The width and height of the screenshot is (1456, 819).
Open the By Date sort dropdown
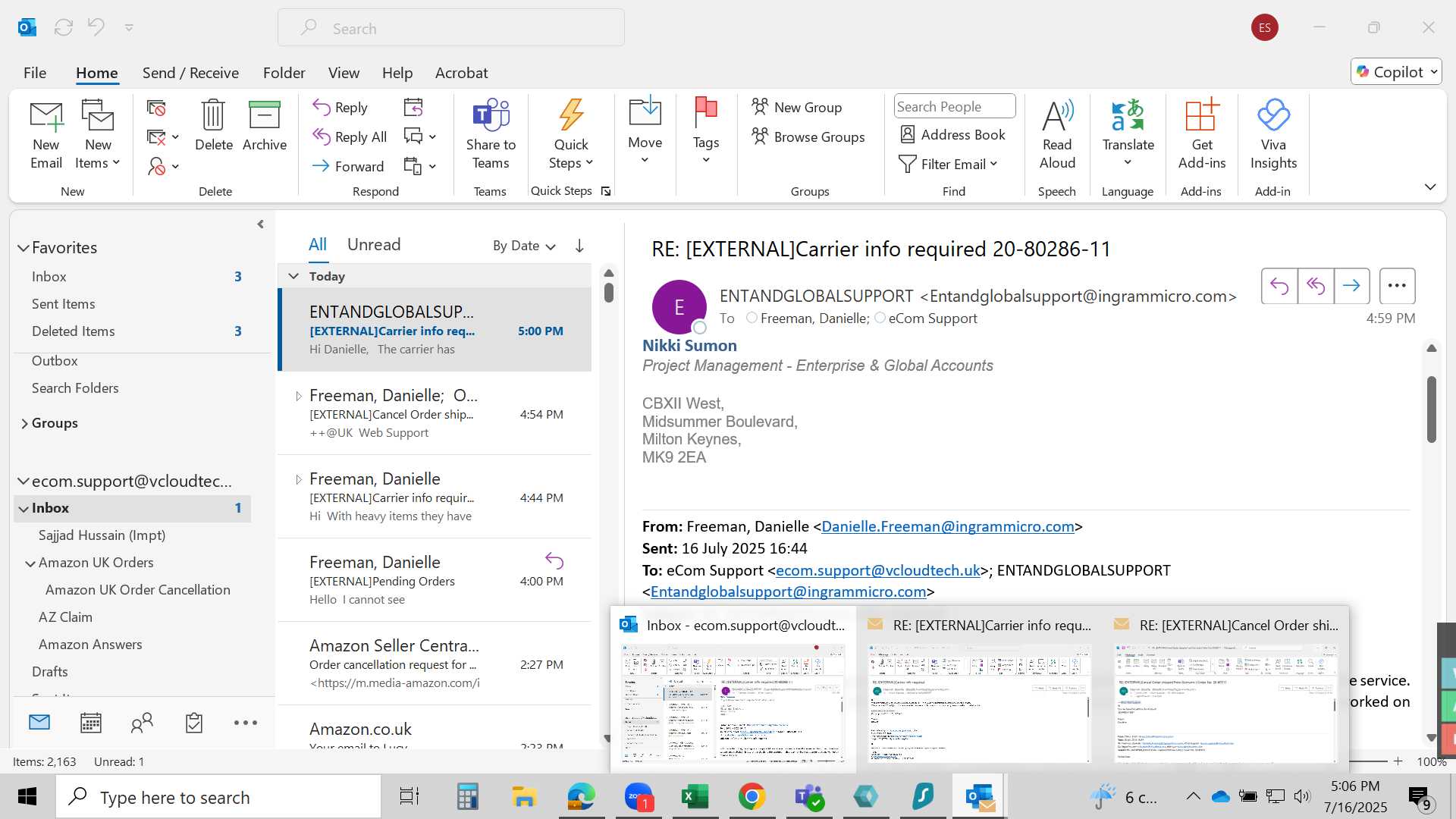click(524, 246)
